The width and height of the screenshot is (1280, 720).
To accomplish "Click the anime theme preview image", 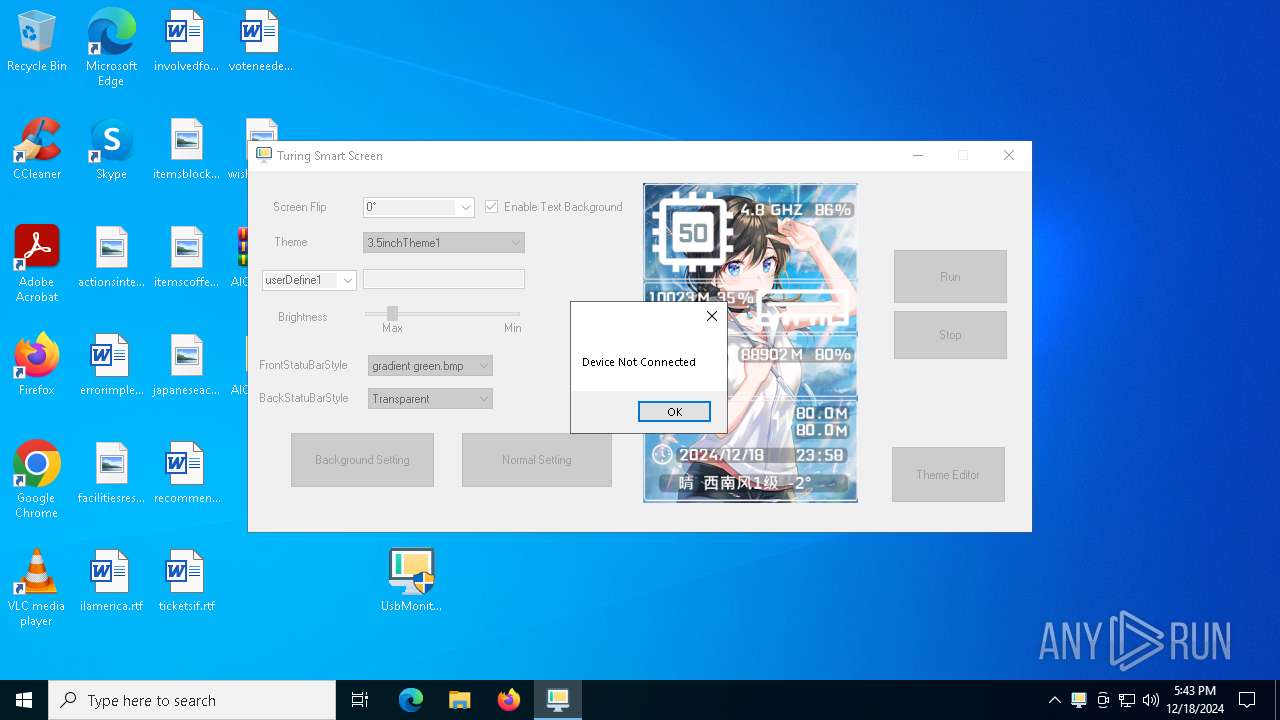I will pos(750,342).
